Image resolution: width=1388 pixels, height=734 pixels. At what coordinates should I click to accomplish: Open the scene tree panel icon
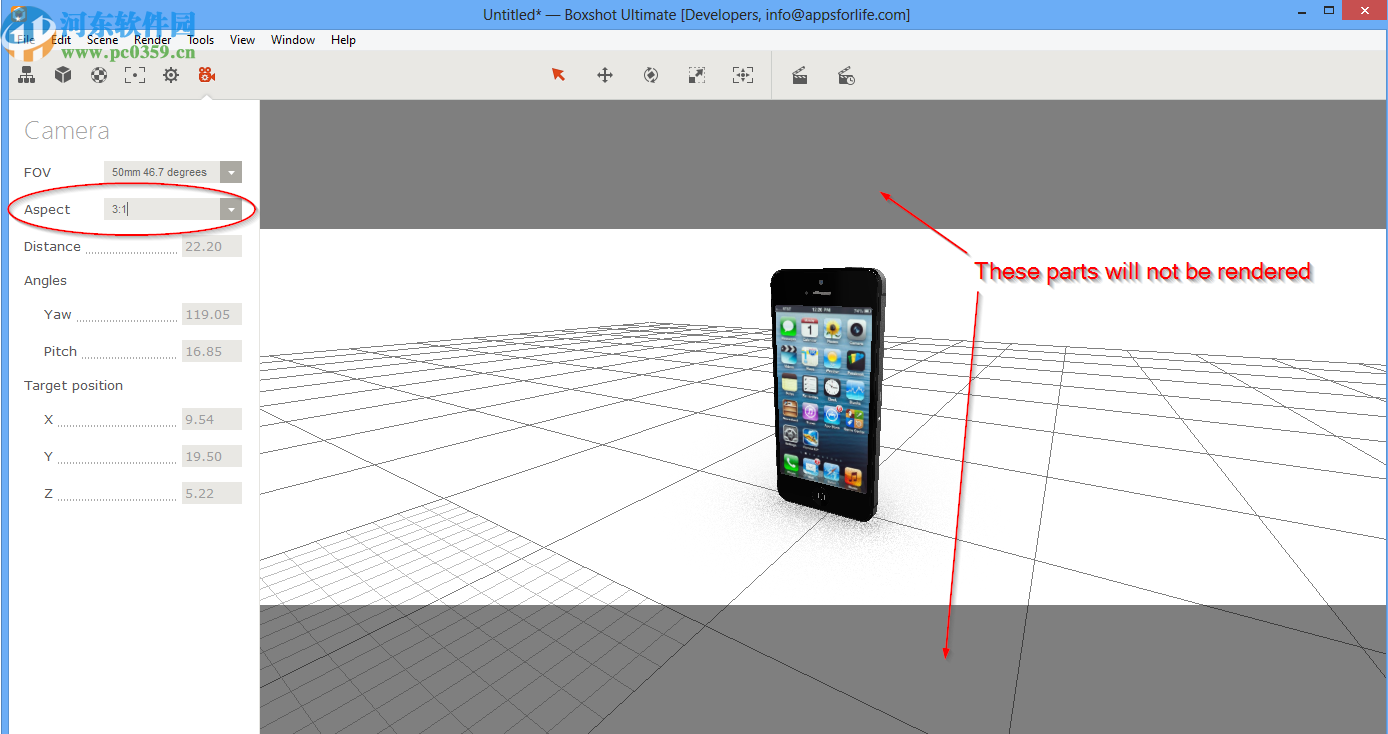(27, 75)
